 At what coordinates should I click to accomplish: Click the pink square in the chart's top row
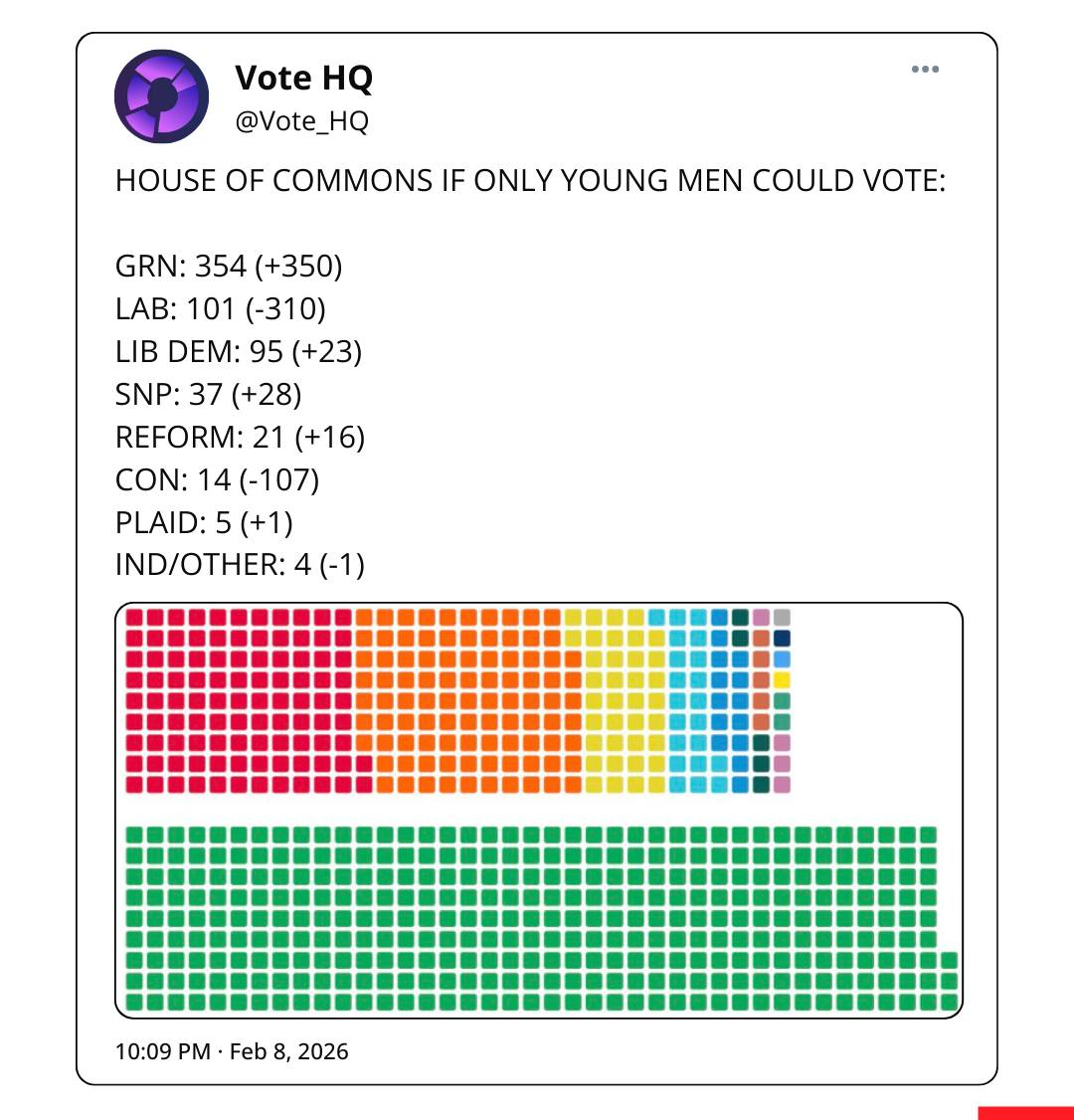point(761,618)
